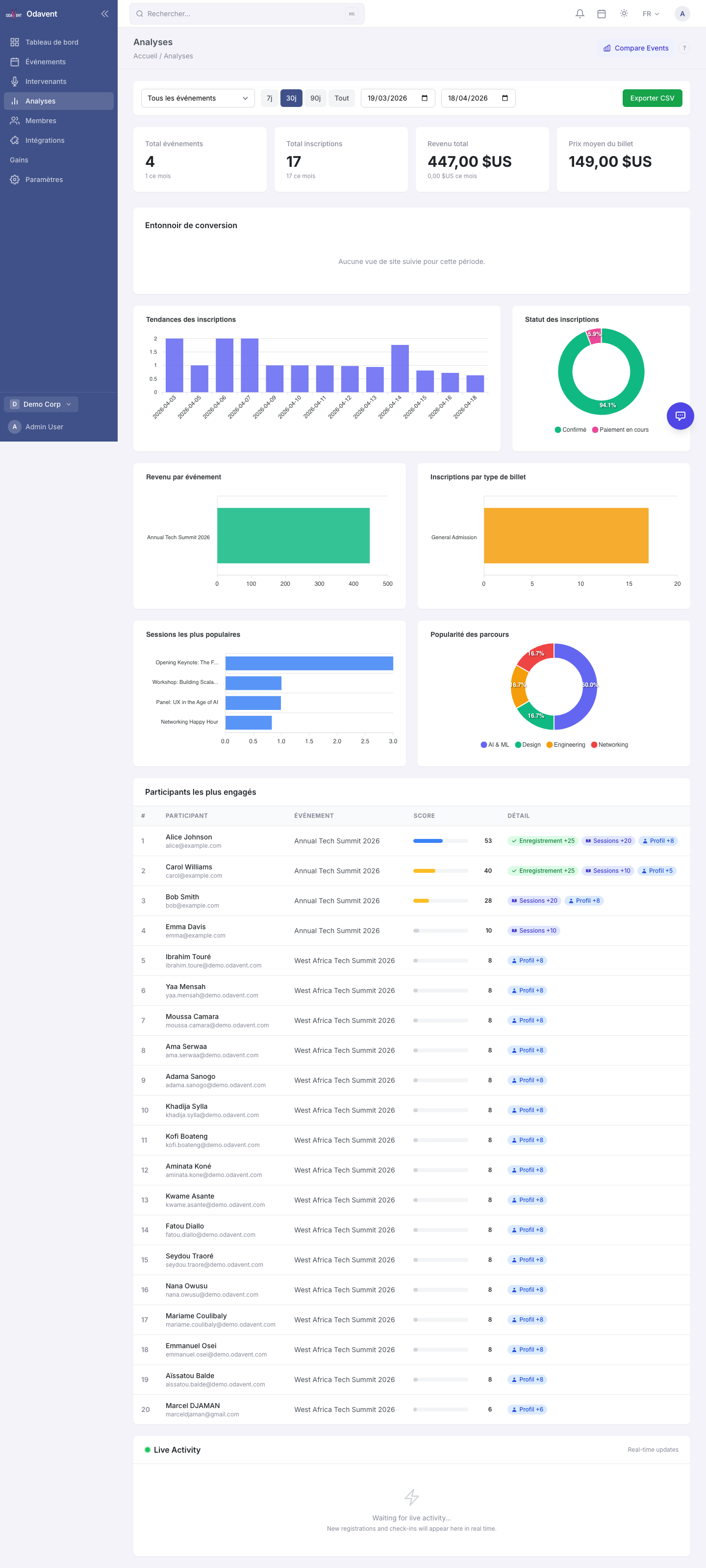This screenshot has width=706, height=1568.
Task: Select the Tout time range
Action: (342, 98)
